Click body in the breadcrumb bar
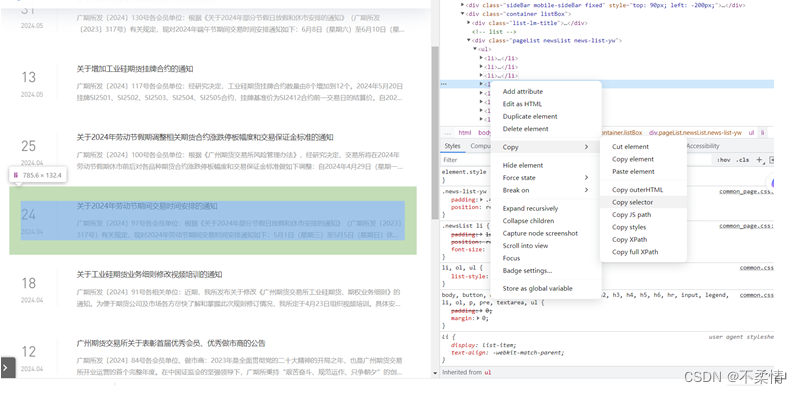This screenshot has width=799, height=394. coord(485,133)
